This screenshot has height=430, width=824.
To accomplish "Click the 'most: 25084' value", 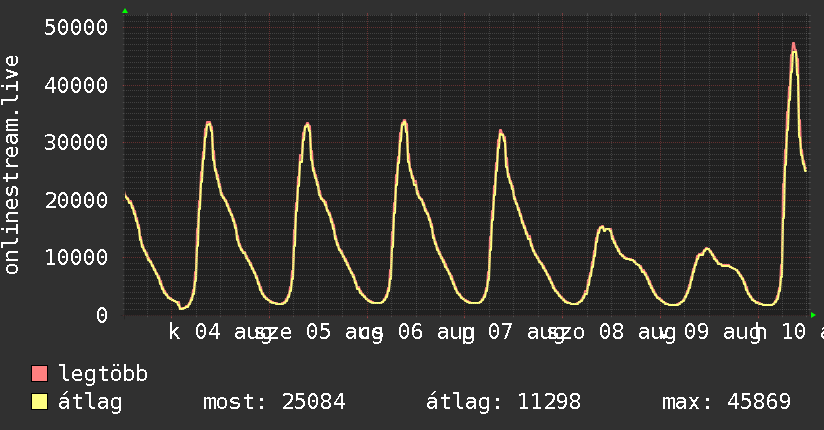I will click(274, 402).
